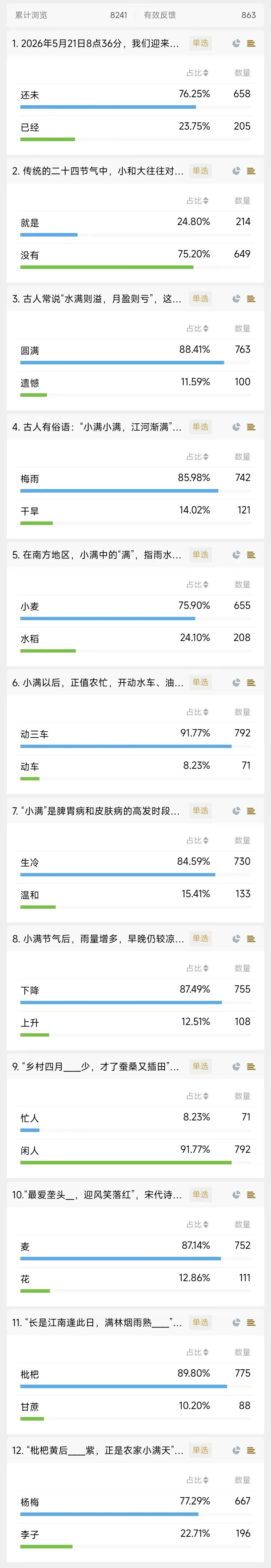Show pie chart for question 12 杨梅/李子
The width and height of the screenshot is (271, 1568).
(236, 1450)
